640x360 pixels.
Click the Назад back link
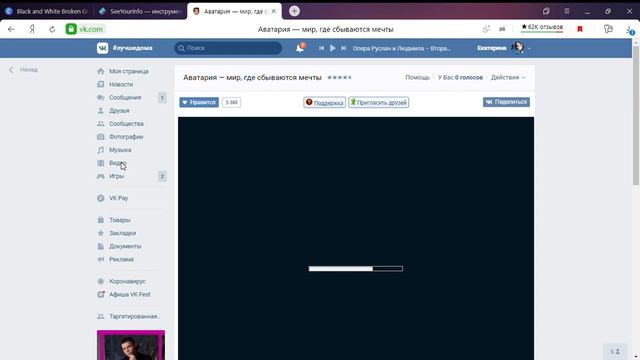[24, 70]
